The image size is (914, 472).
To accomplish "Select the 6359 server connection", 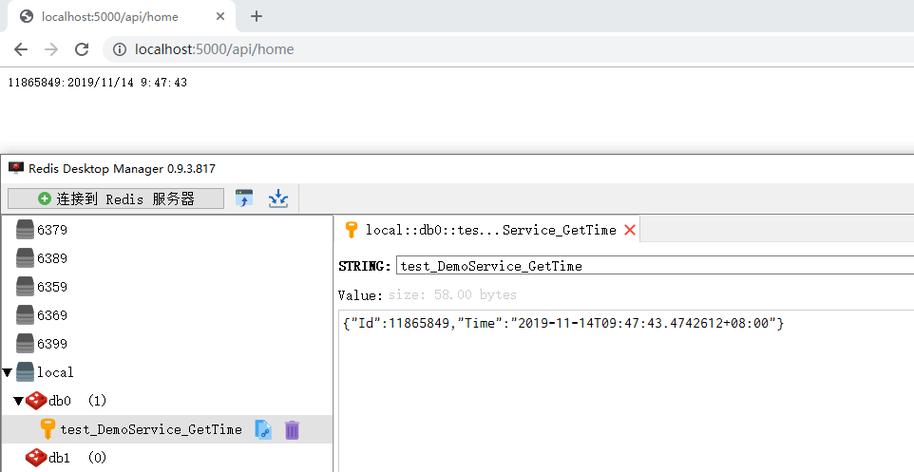I will 52,287.
